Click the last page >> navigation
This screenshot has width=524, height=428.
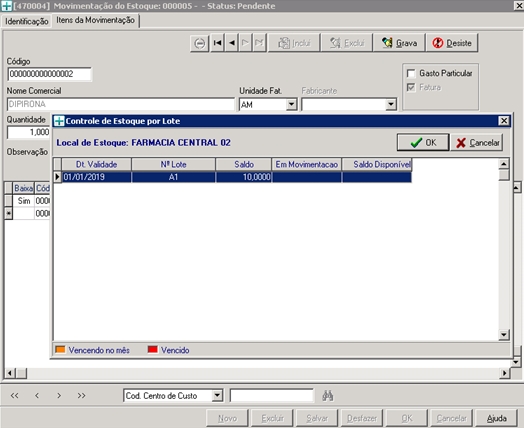pos(81,396)
